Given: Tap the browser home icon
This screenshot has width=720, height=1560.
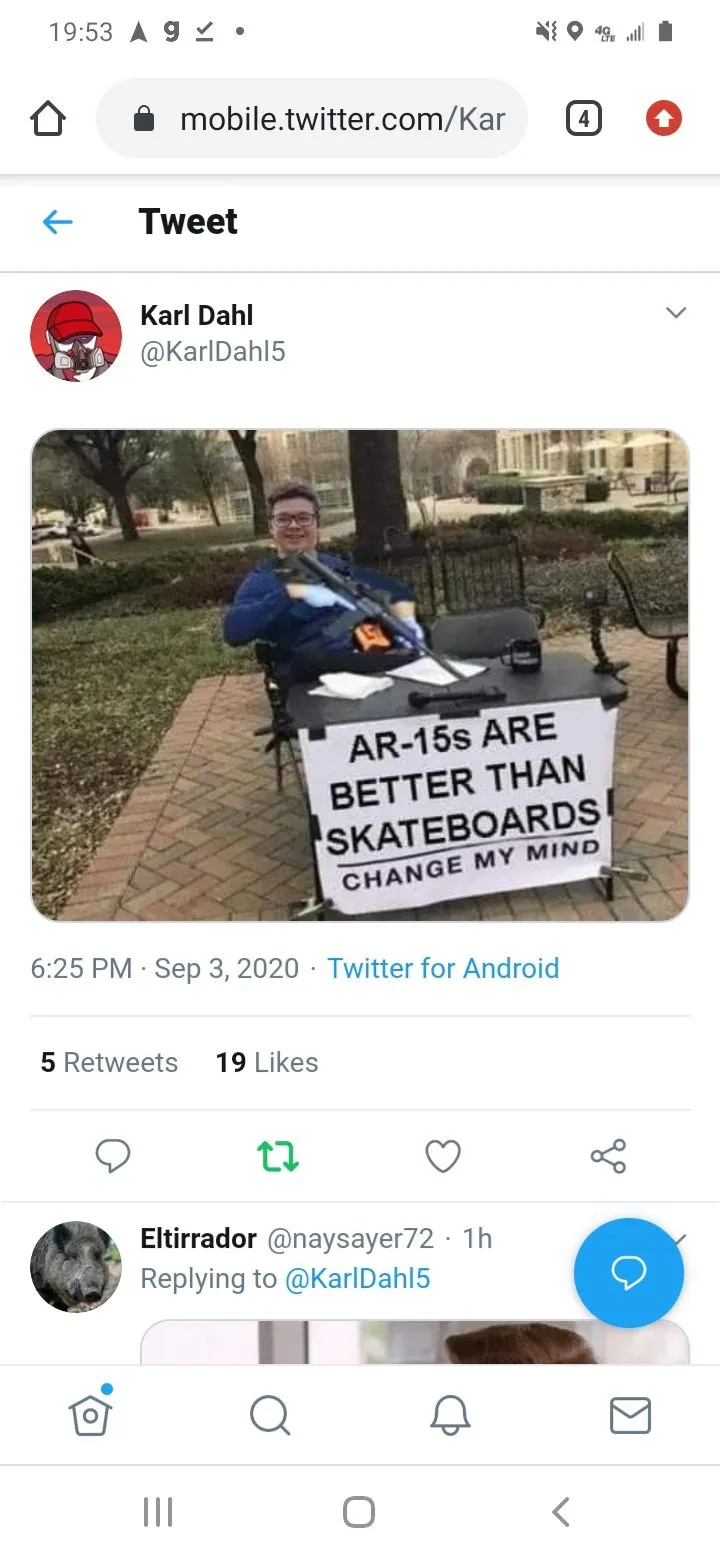Looking at the screenshot, I should click(x=48, y=120).
